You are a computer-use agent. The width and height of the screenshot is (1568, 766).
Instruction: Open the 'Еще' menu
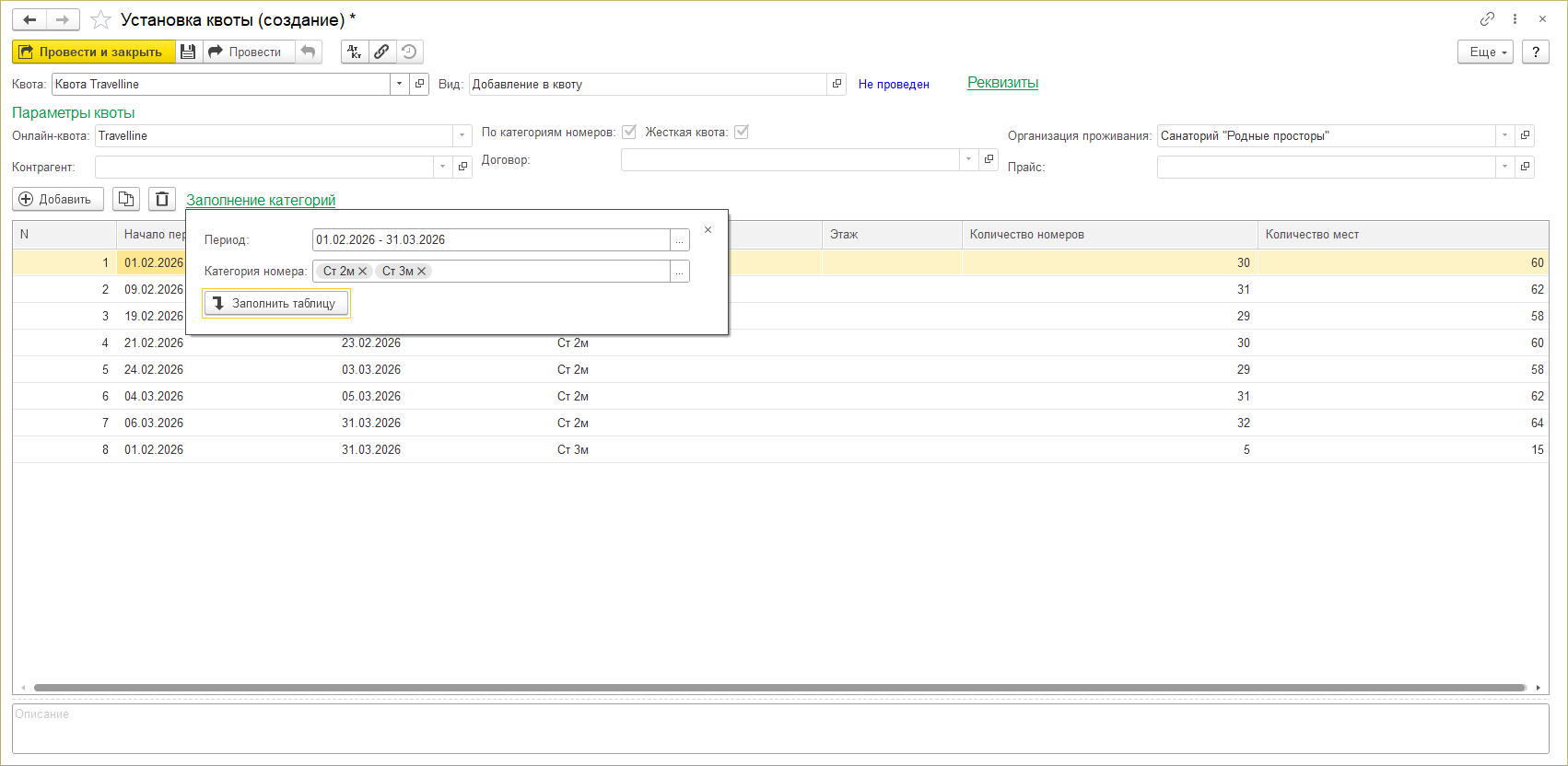[x=1485, y=52]
